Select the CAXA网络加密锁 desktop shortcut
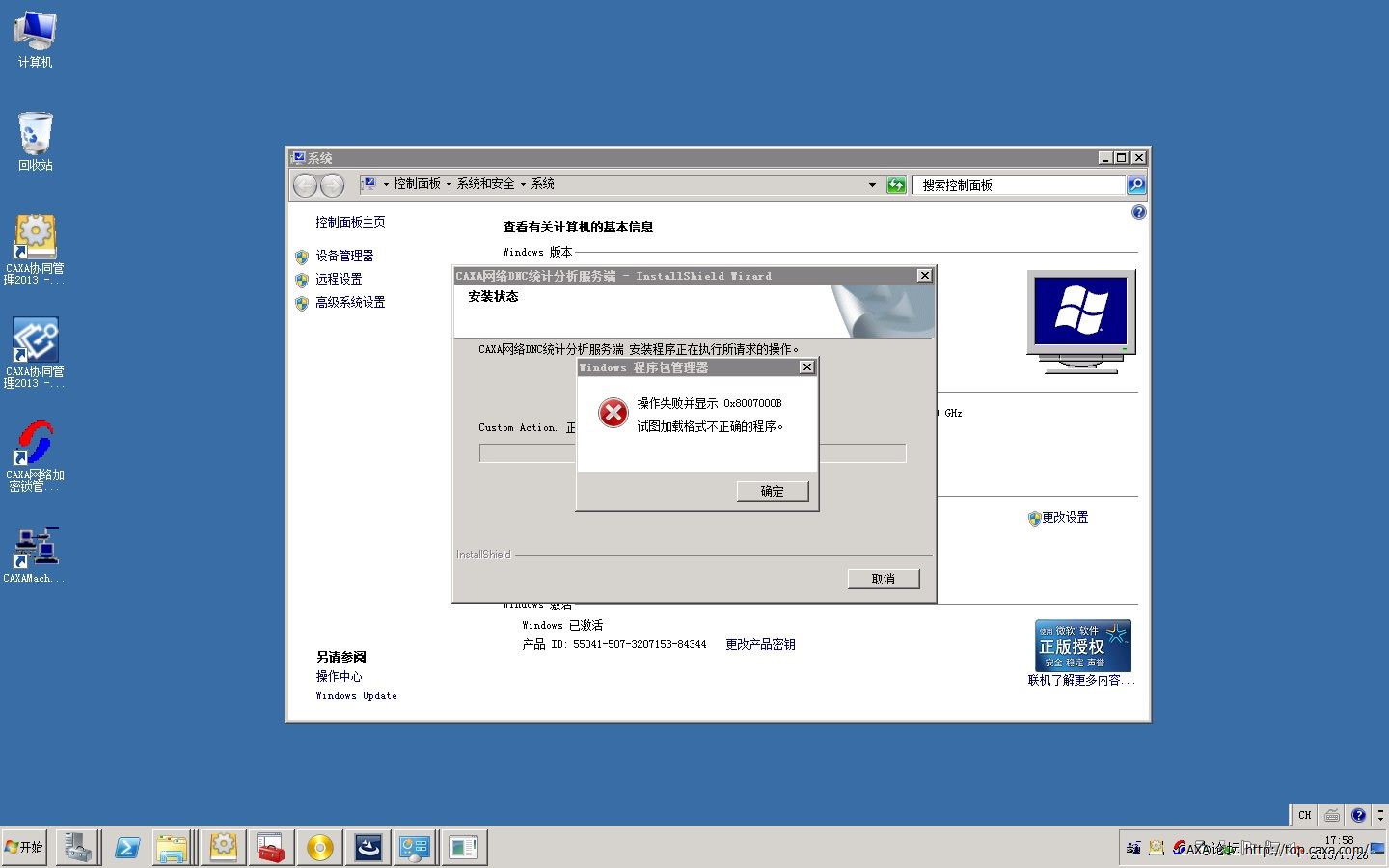 pos(35,455)
